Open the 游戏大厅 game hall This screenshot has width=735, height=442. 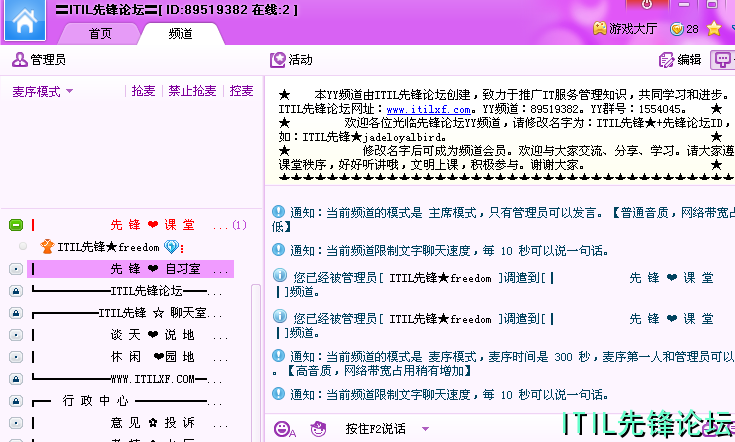pos(625,29)
